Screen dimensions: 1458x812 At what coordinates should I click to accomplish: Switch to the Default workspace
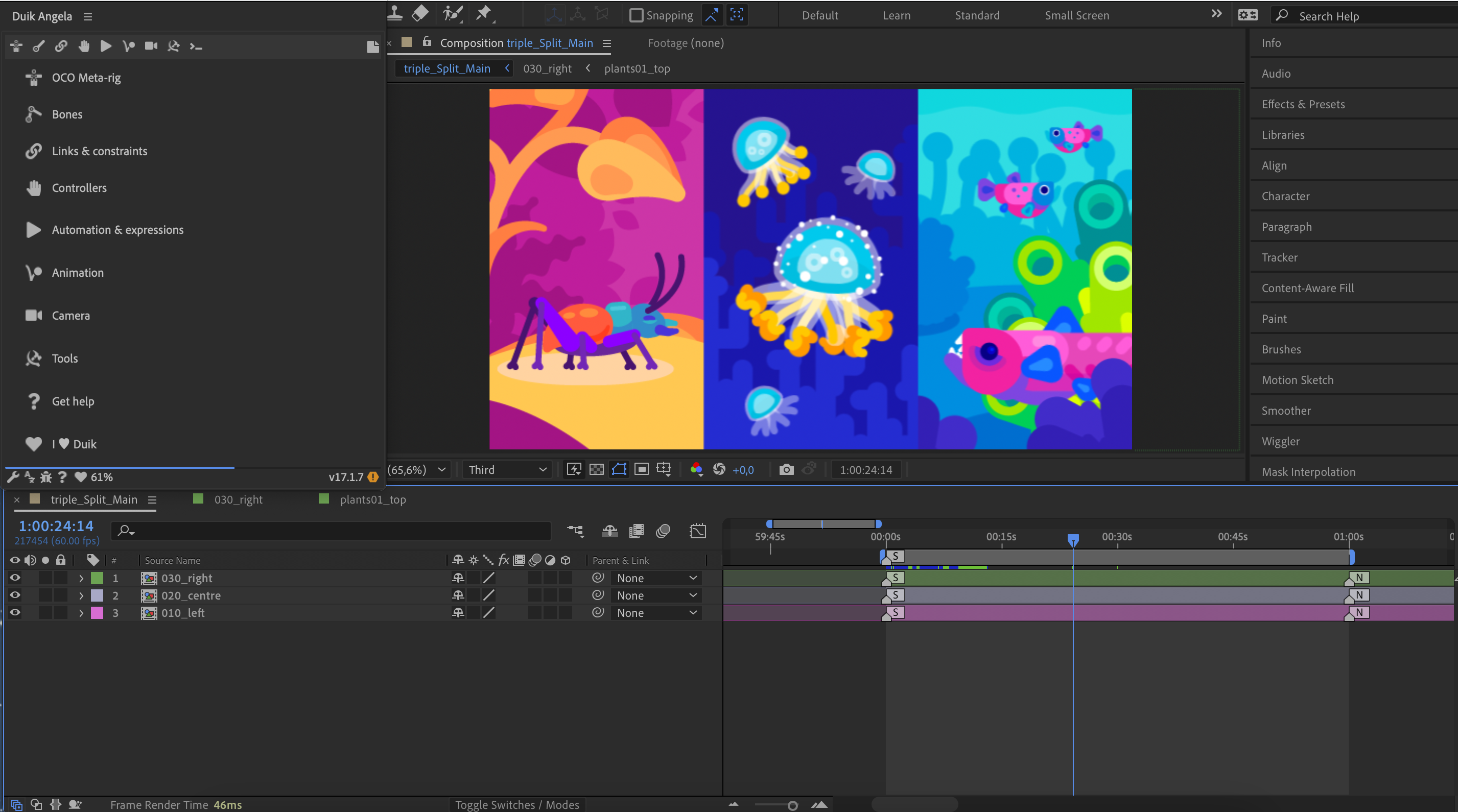point(820,15)
